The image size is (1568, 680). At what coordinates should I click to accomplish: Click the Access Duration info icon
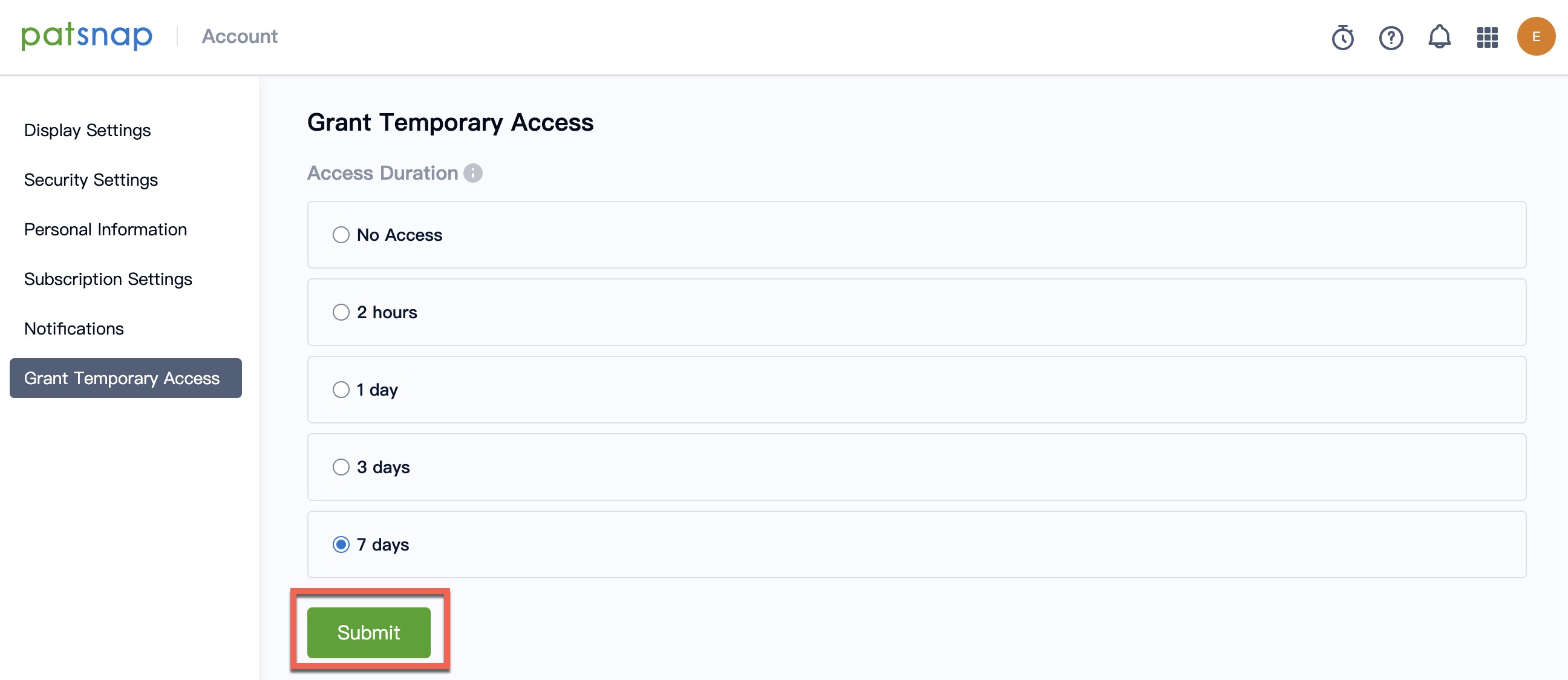point(473,173)
